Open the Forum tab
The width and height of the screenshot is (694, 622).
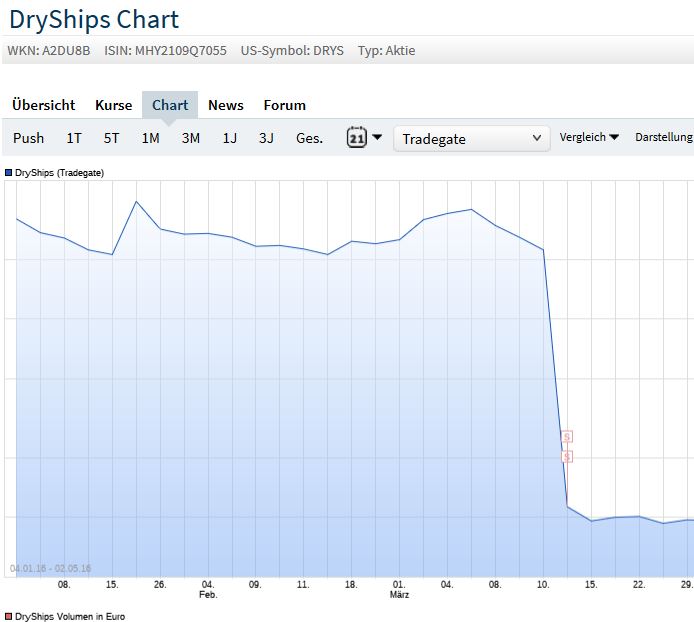click(x=285, y=105)
